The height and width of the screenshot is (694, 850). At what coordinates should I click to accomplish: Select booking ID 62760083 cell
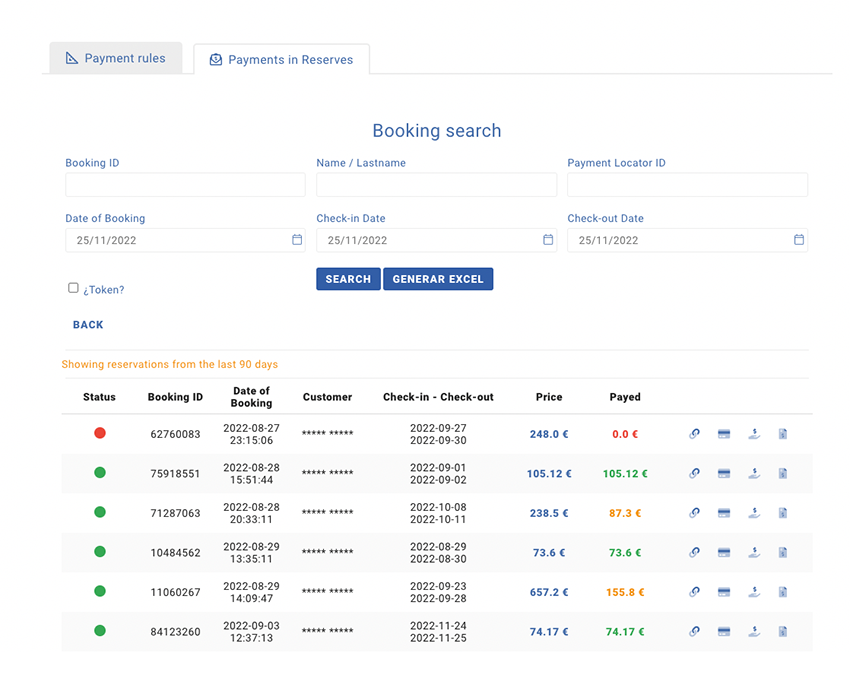[175, 434]
